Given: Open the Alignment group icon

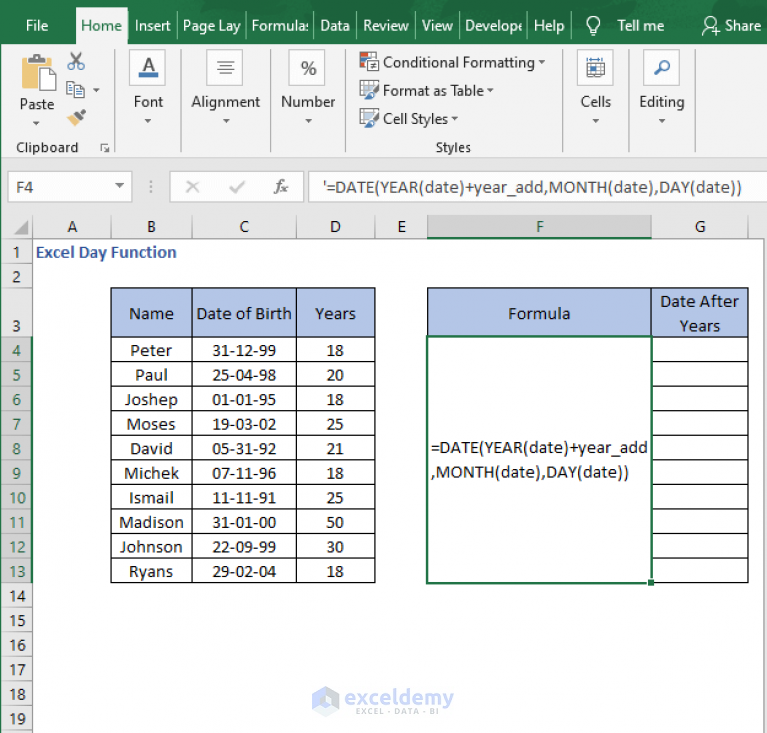Looking at the screenshot, I should [x=226, y=68].
